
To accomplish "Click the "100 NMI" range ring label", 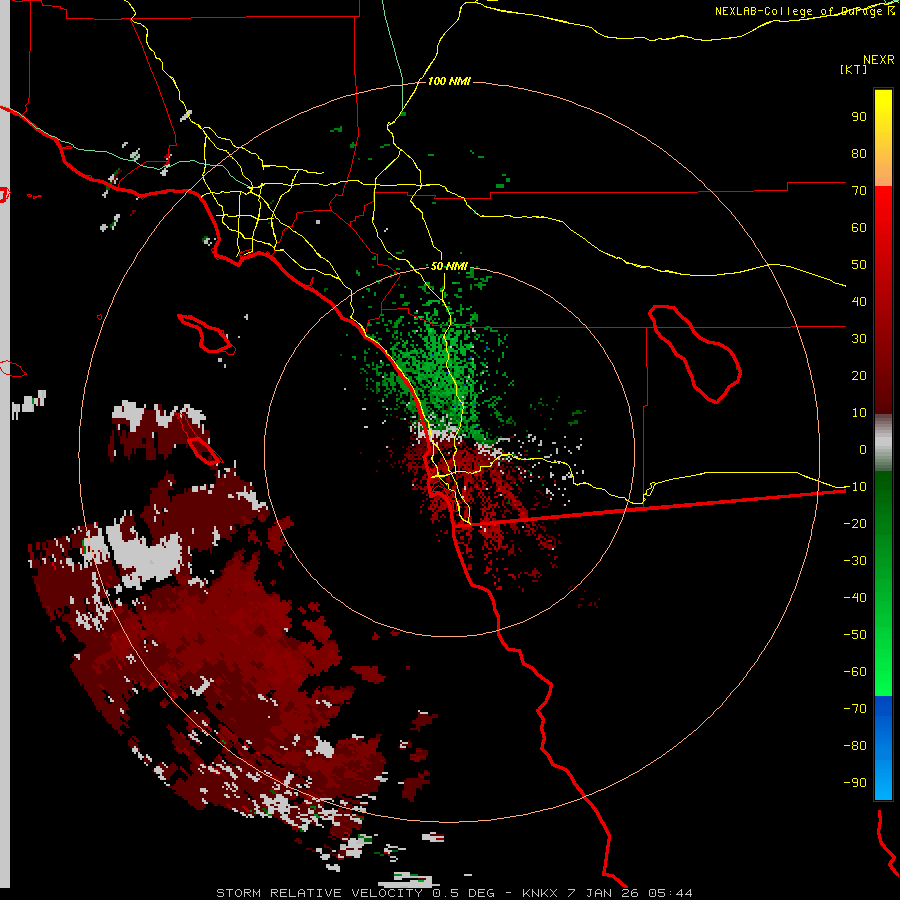I will (x=449, y=81).
